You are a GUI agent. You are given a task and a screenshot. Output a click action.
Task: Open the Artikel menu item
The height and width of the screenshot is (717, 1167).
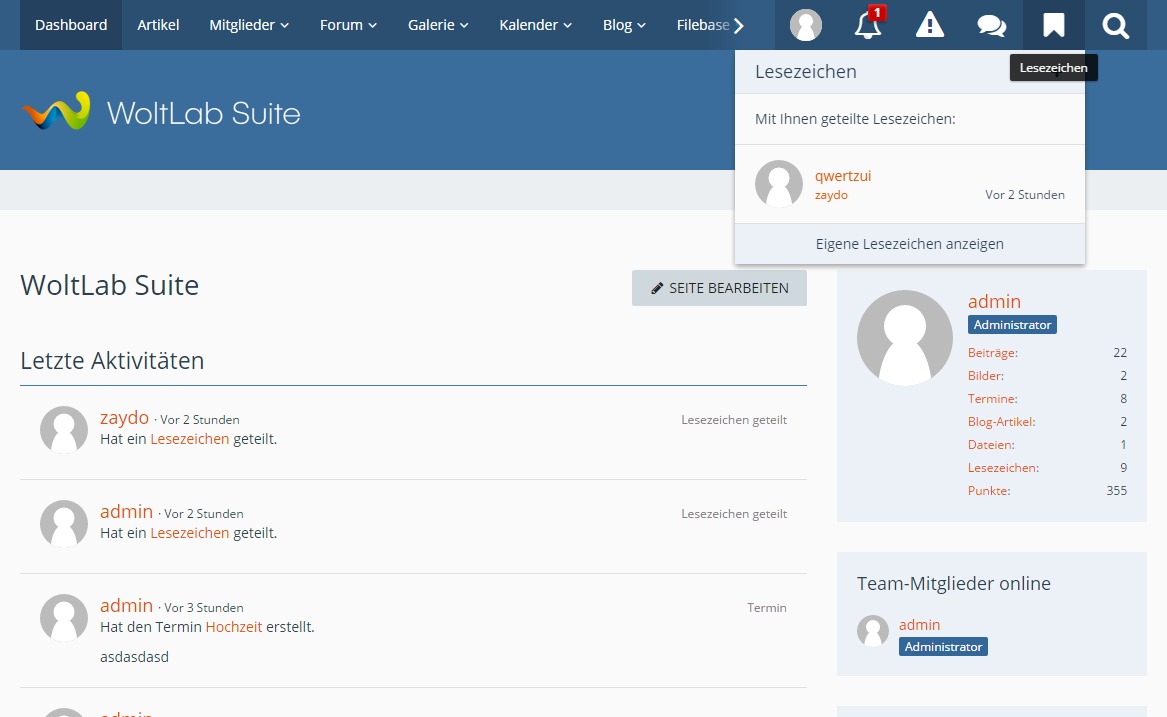(158, 25)
